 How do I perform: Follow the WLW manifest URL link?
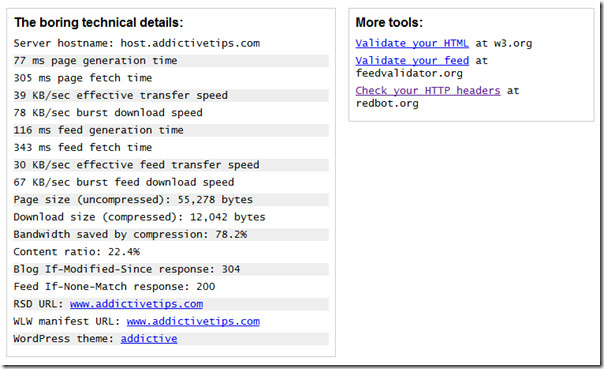pos(193,321)
